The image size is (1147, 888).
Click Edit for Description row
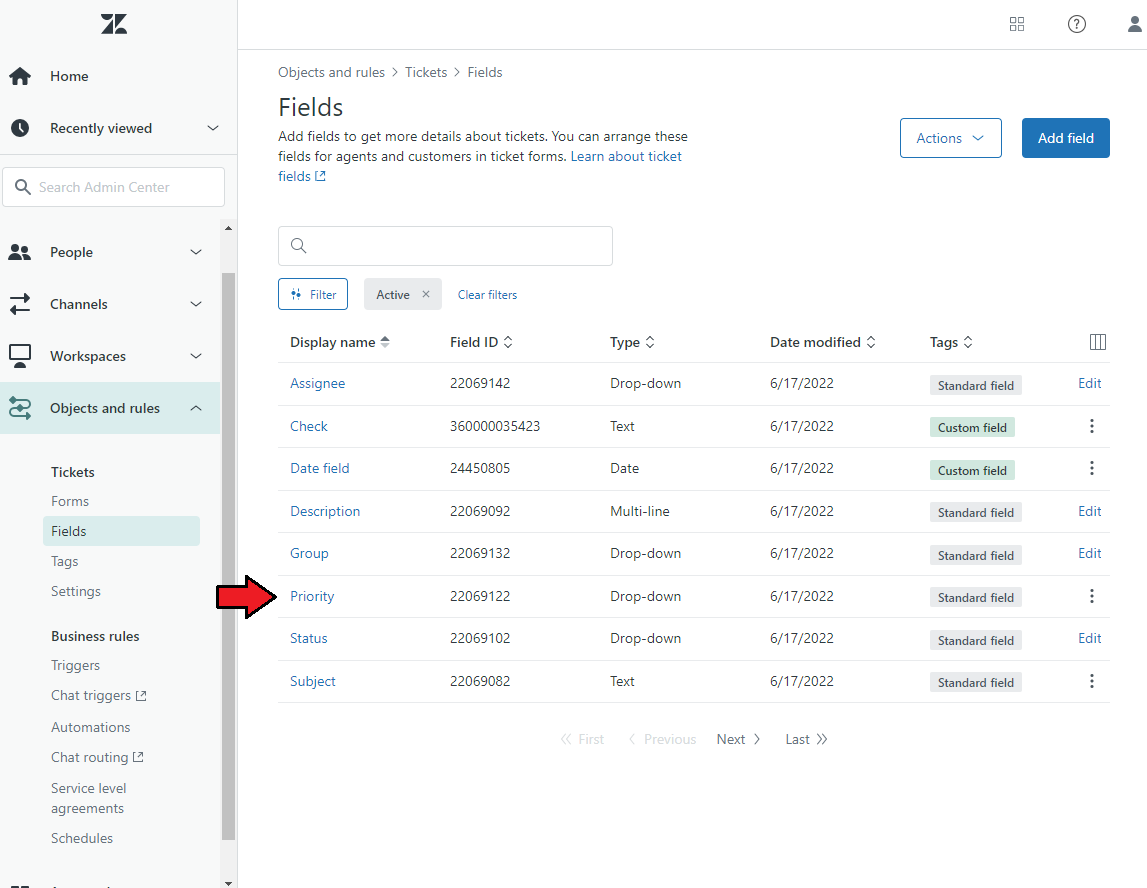(x=1089, y=511)
